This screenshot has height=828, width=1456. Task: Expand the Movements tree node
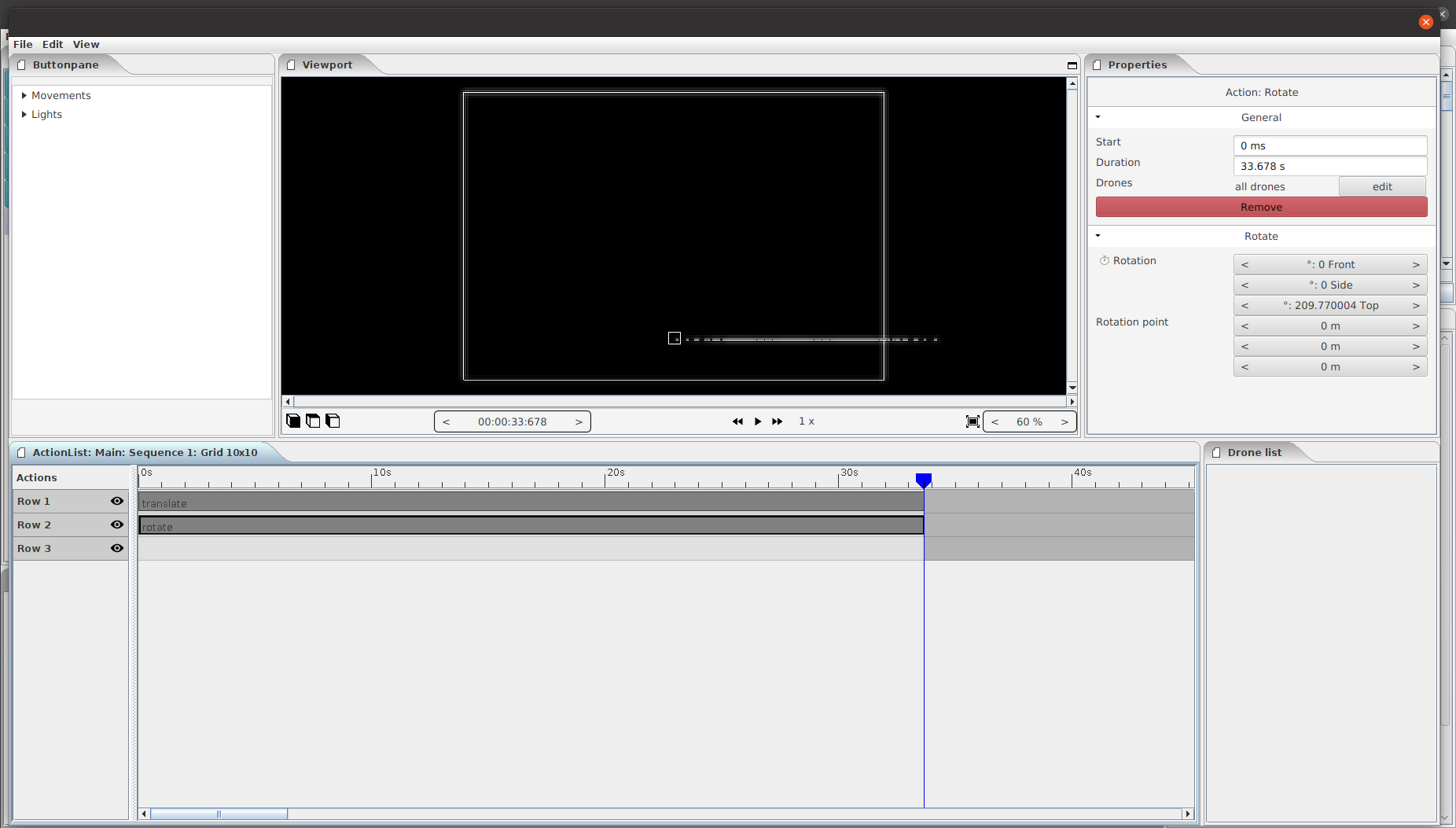[x=24, y=95]
